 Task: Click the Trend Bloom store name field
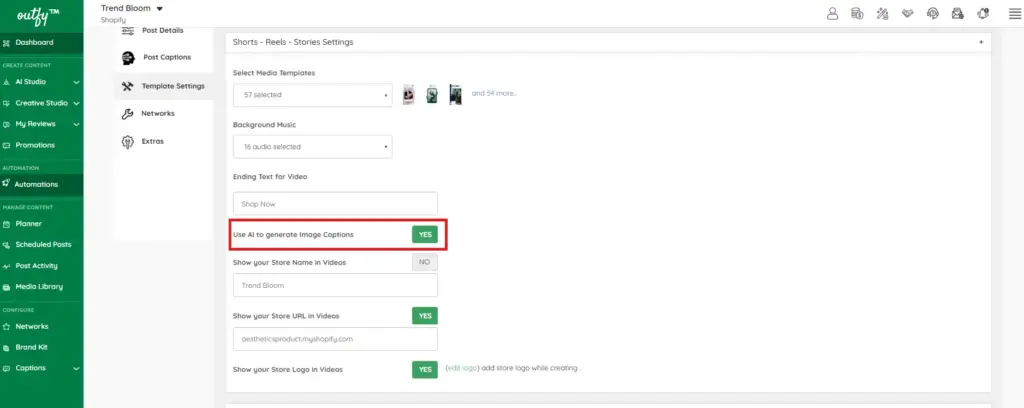click(x=335, y=285)
